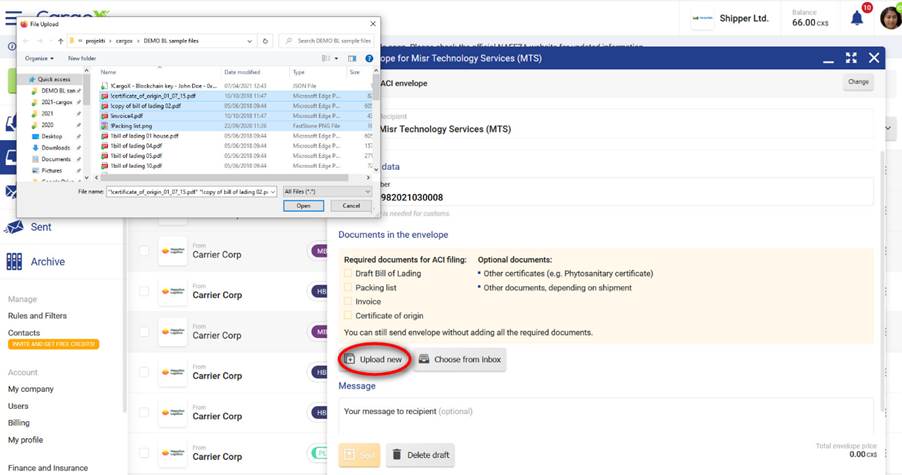The height and width of the screenshot is (475, 902).
Task: Open the 2021-cargox quick access folder
Action: pos(56,102)
